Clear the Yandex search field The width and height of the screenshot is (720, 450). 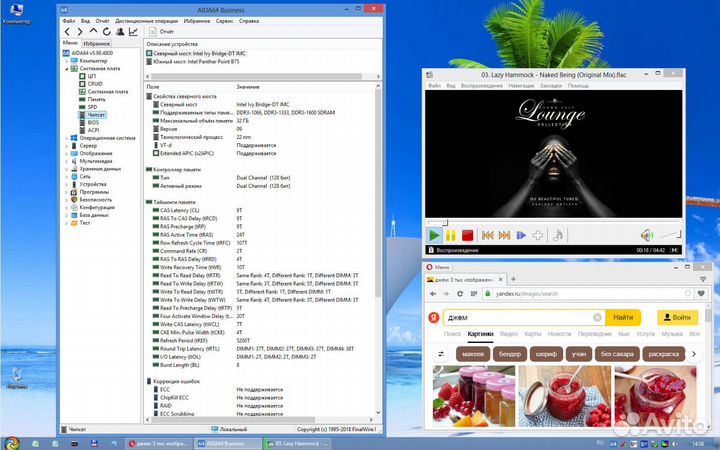pos(597,317)
